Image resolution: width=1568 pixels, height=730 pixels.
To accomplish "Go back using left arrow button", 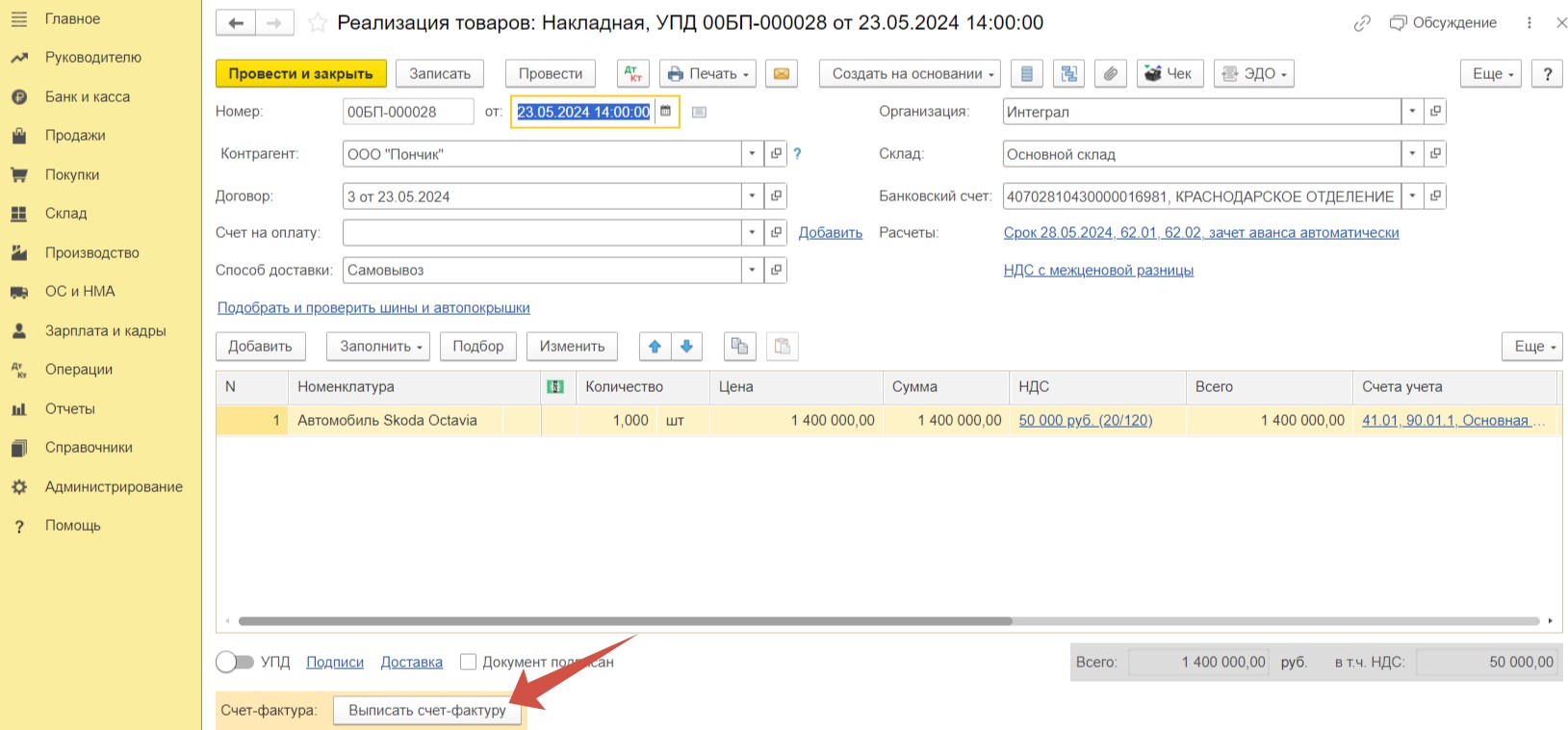I will tap(236, 23).
